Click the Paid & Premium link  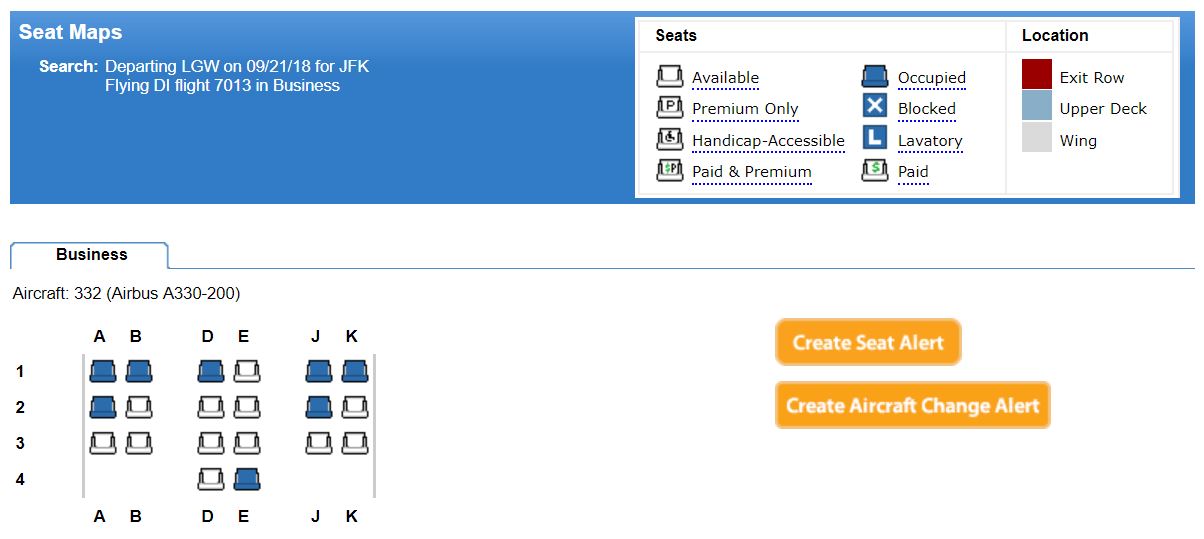(752, 172)
